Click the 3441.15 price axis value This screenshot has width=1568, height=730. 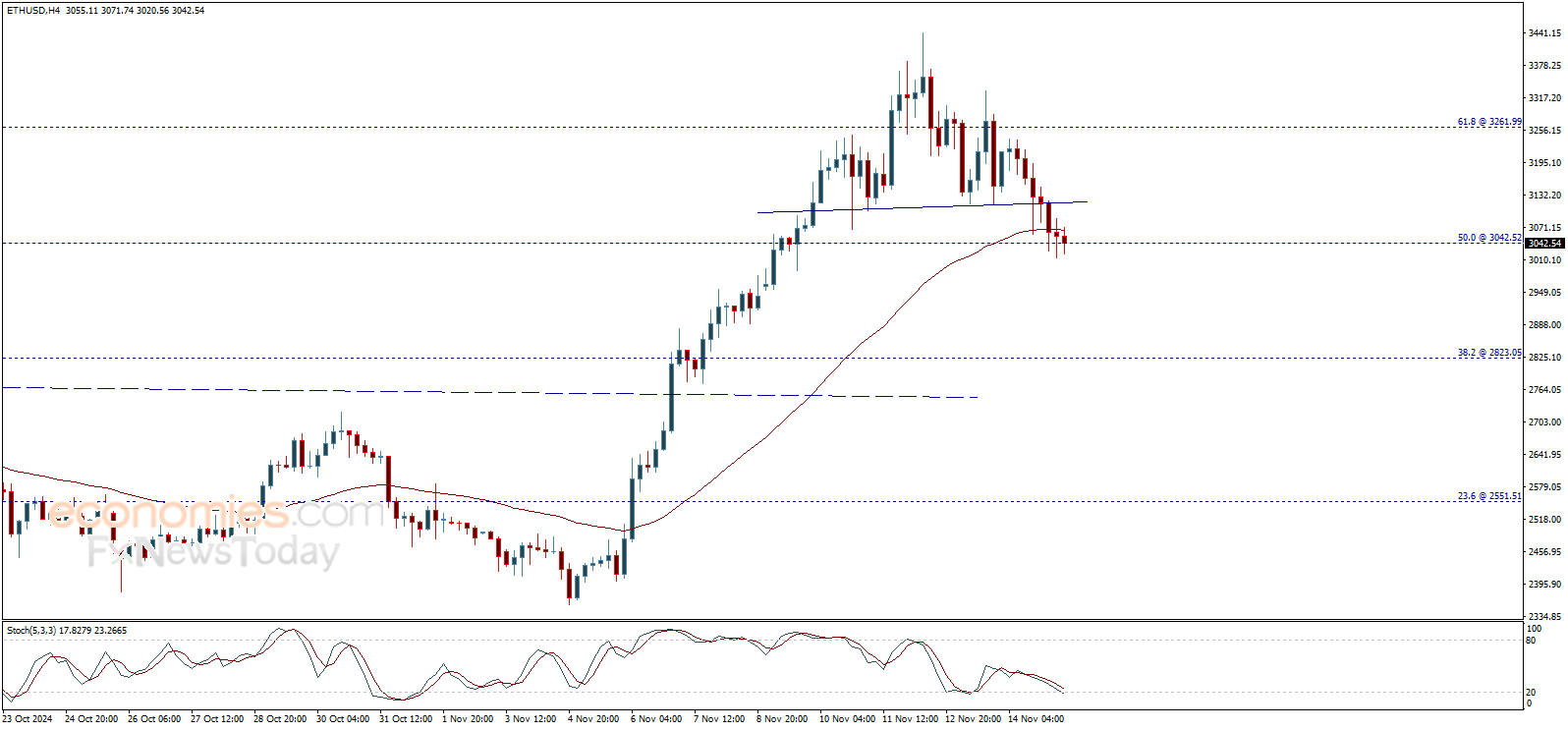1544,33
